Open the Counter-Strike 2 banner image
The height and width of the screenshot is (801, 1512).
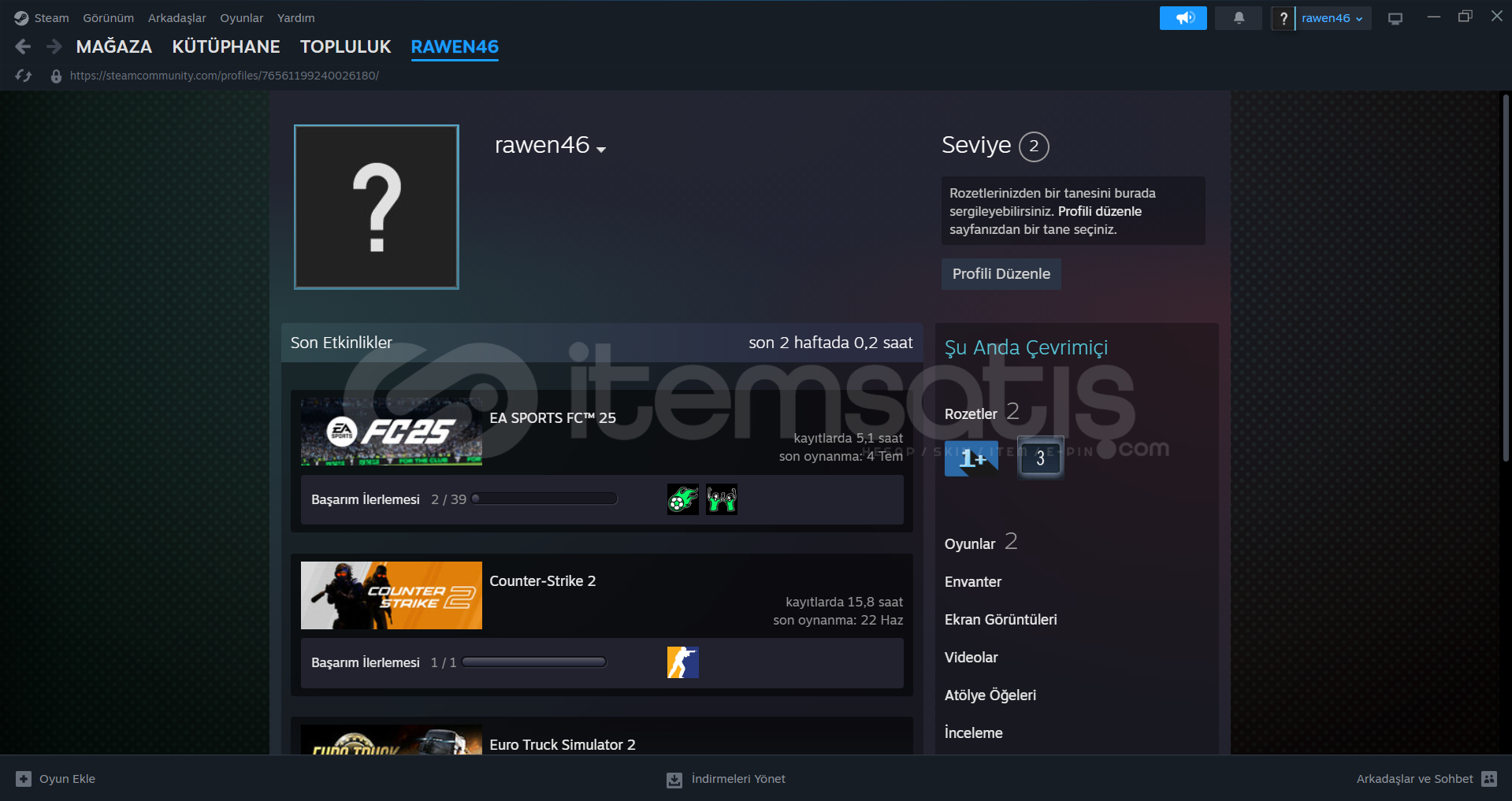[392, 595]
